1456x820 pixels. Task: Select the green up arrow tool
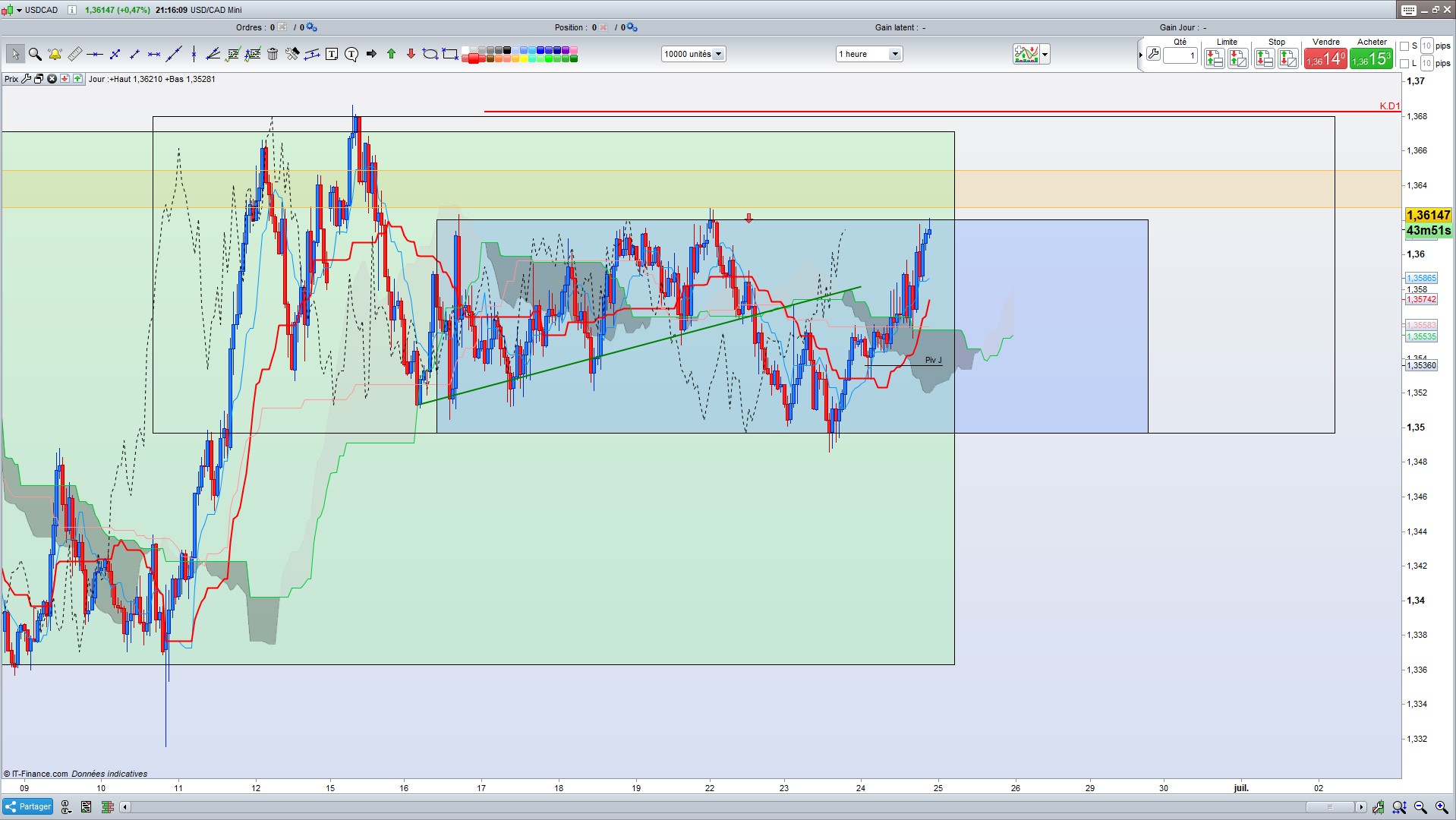click(x=391, y=54)
